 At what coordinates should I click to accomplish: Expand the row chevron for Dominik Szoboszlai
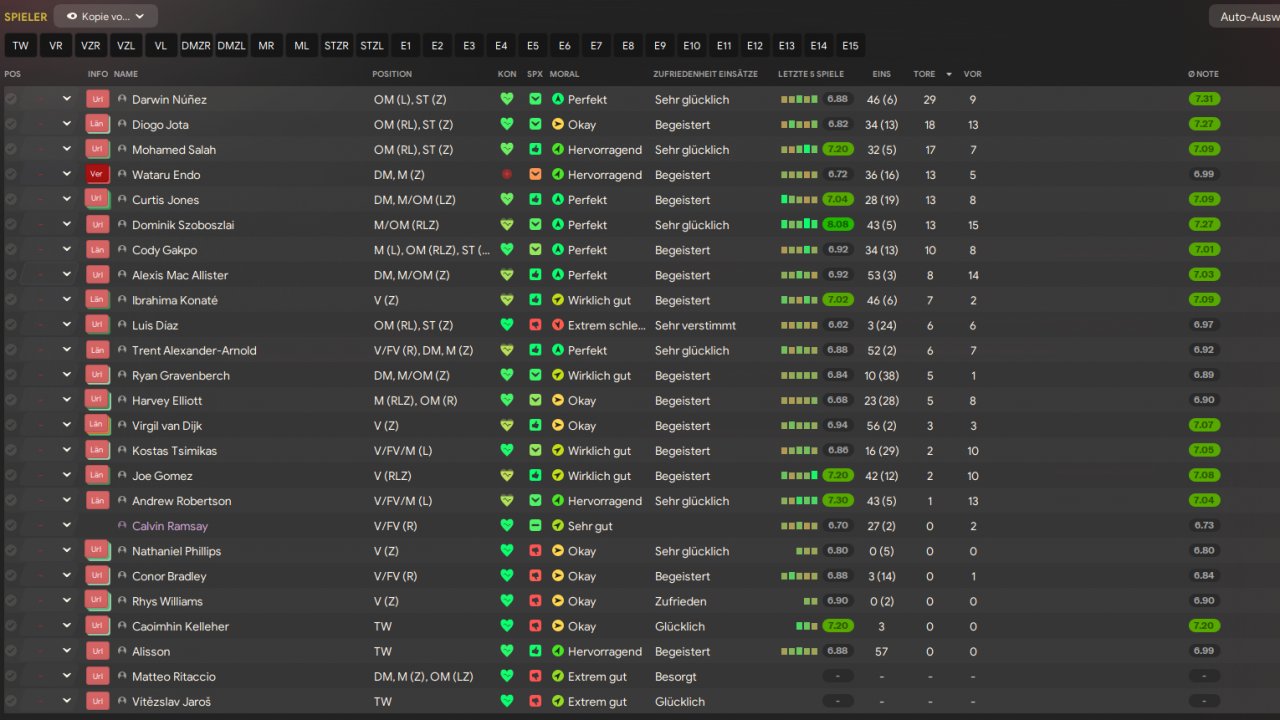click(67, 225)
